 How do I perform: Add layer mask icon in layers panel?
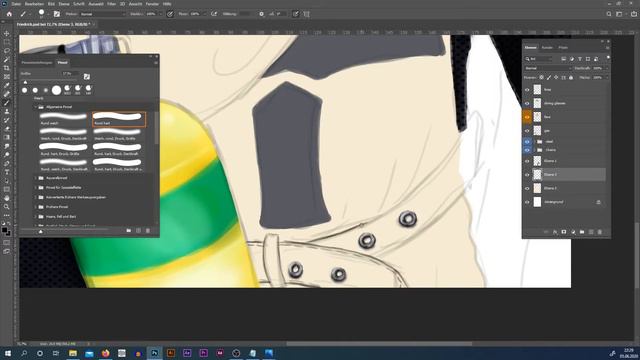(x=564, y=232)
